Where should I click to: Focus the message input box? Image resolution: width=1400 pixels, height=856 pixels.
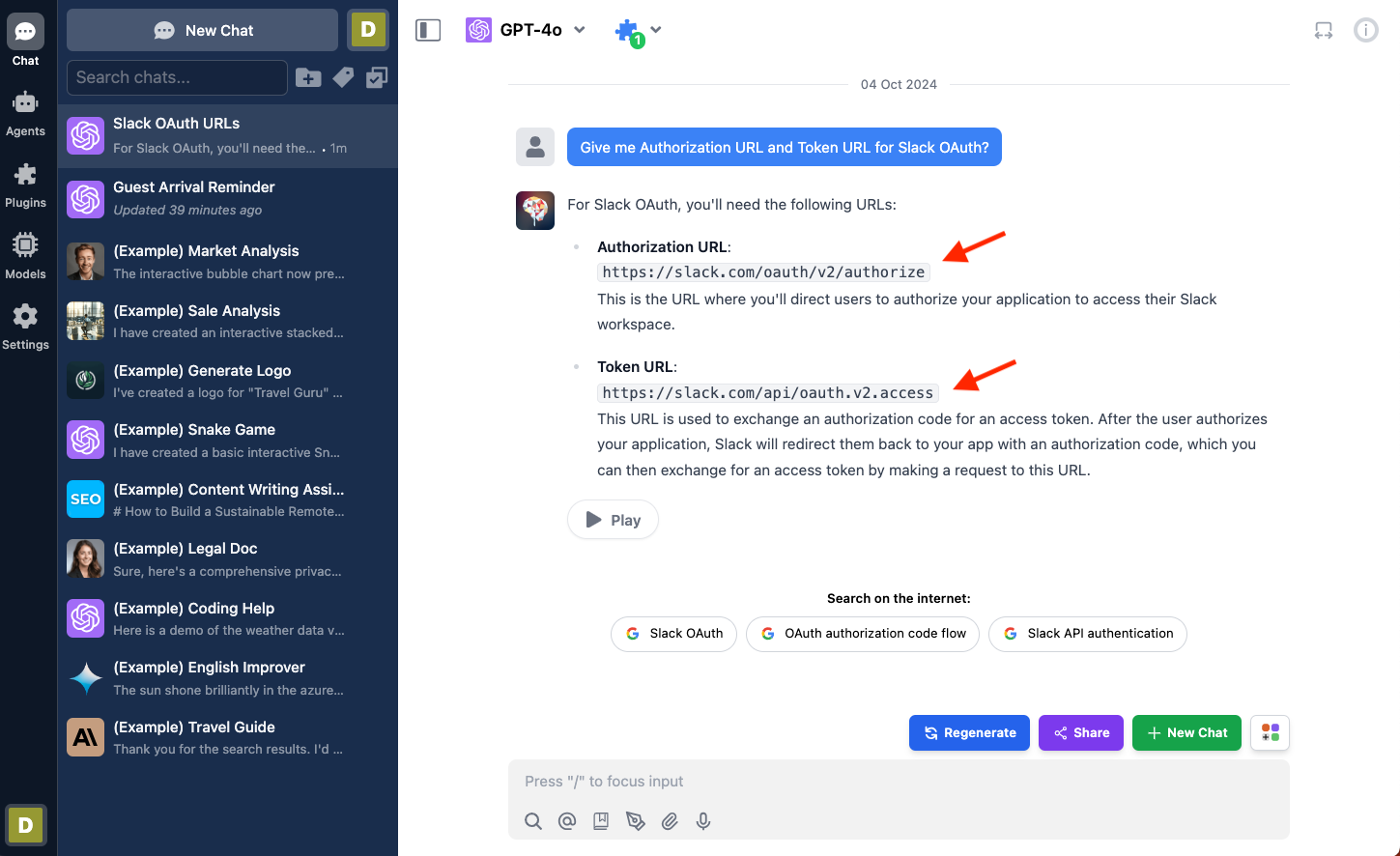coord(899,782)
